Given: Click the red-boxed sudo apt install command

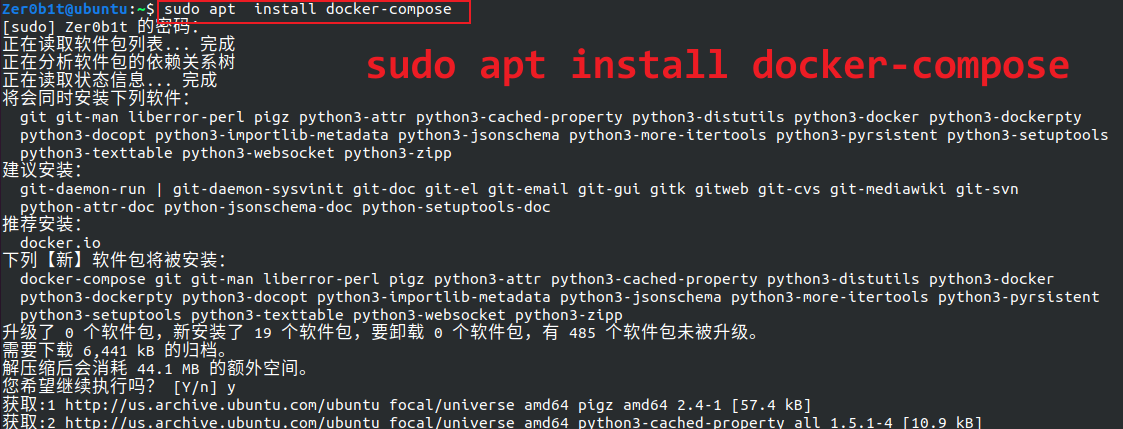Looking at the screenshot, I should 312,11.
